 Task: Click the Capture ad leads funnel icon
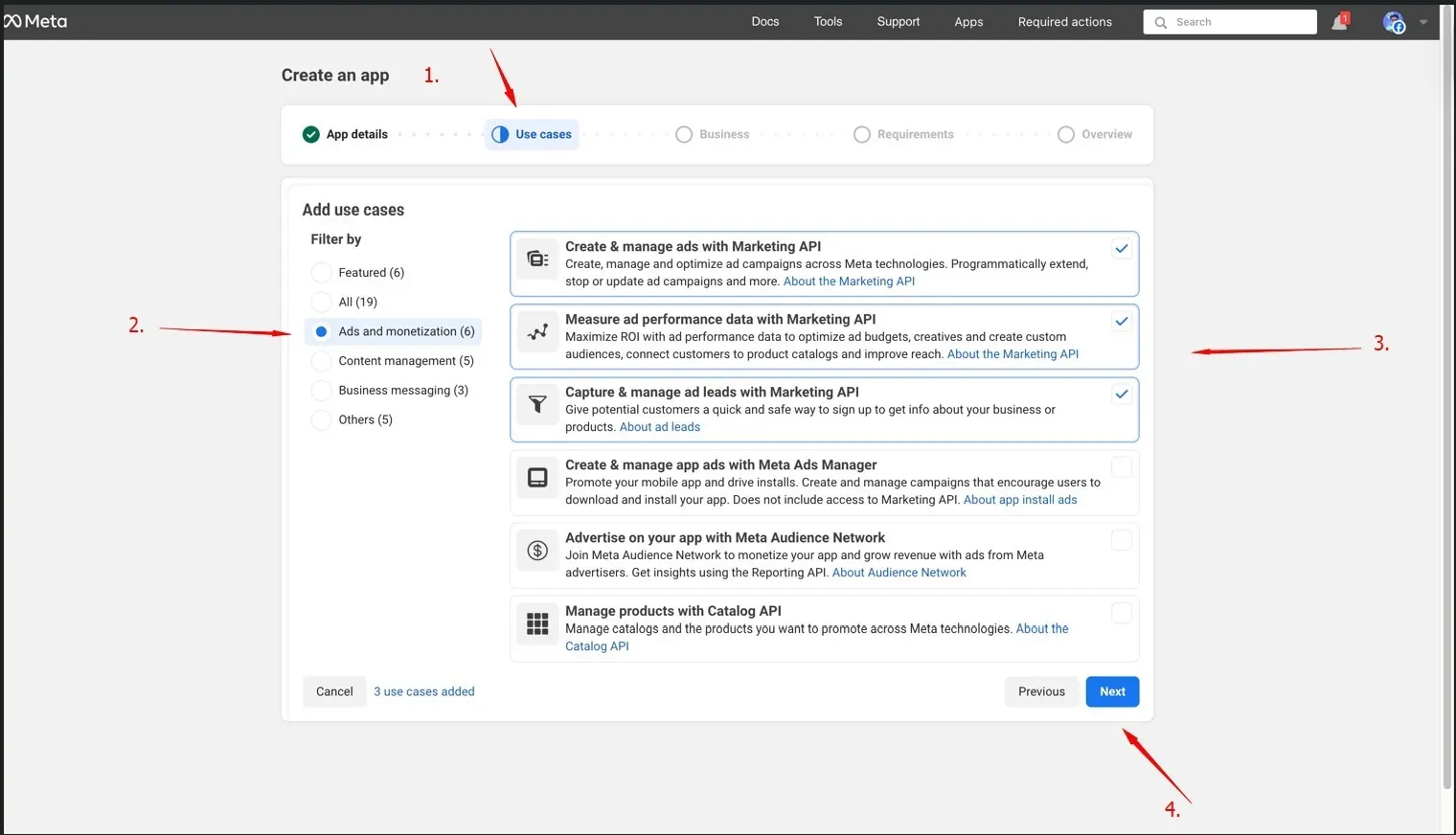pyautogui.click(x=537, y=404)
